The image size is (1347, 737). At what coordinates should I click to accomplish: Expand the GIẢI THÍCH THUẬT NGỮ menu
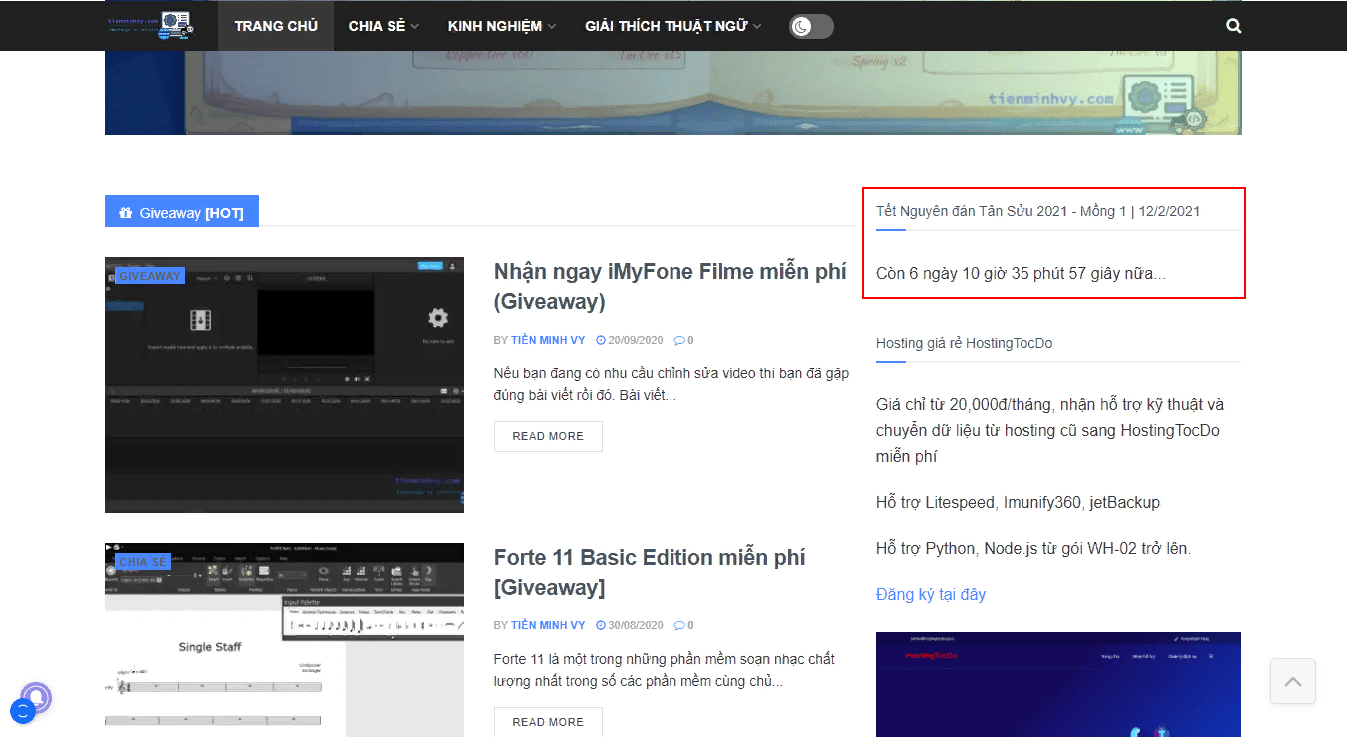click(x=672, y=26)
